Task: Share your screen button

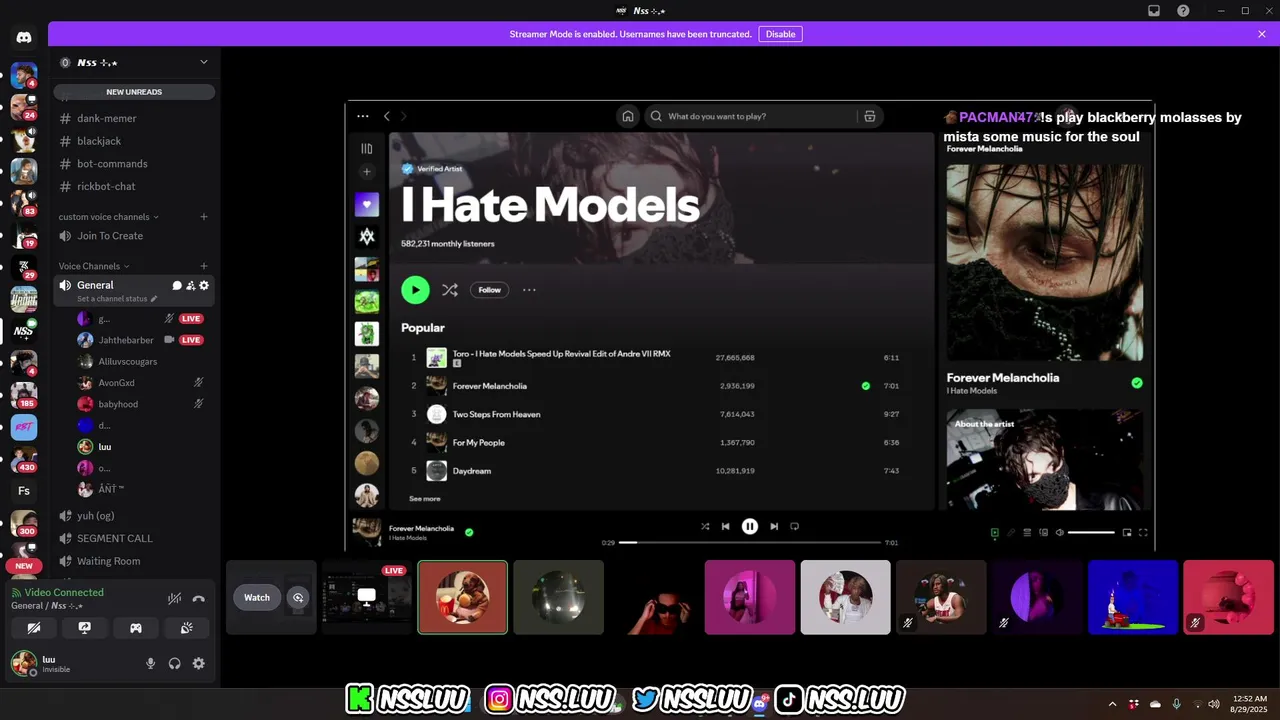Action: (85, 628)
